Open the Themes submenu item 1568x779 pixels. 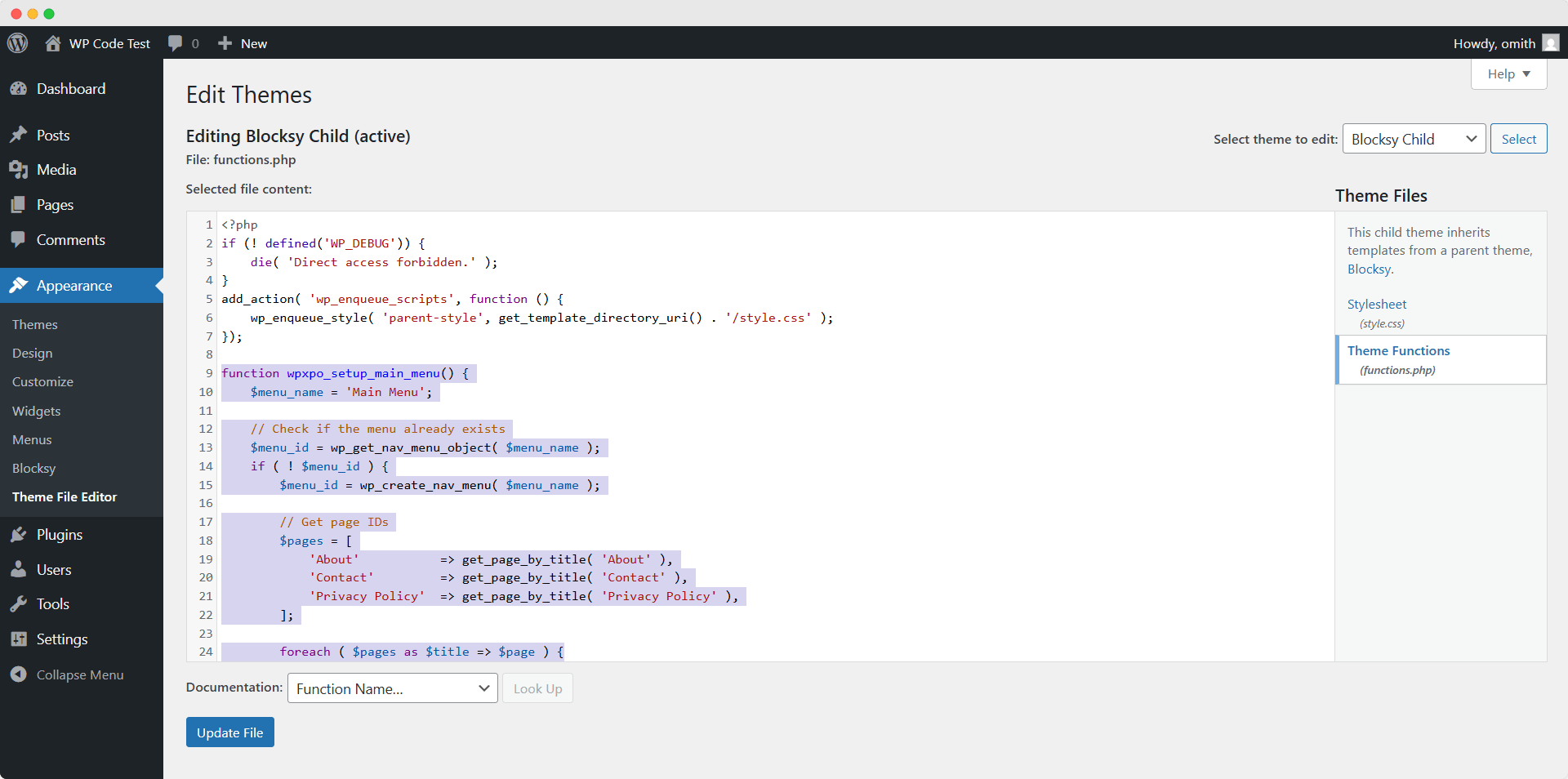point(35,325)
